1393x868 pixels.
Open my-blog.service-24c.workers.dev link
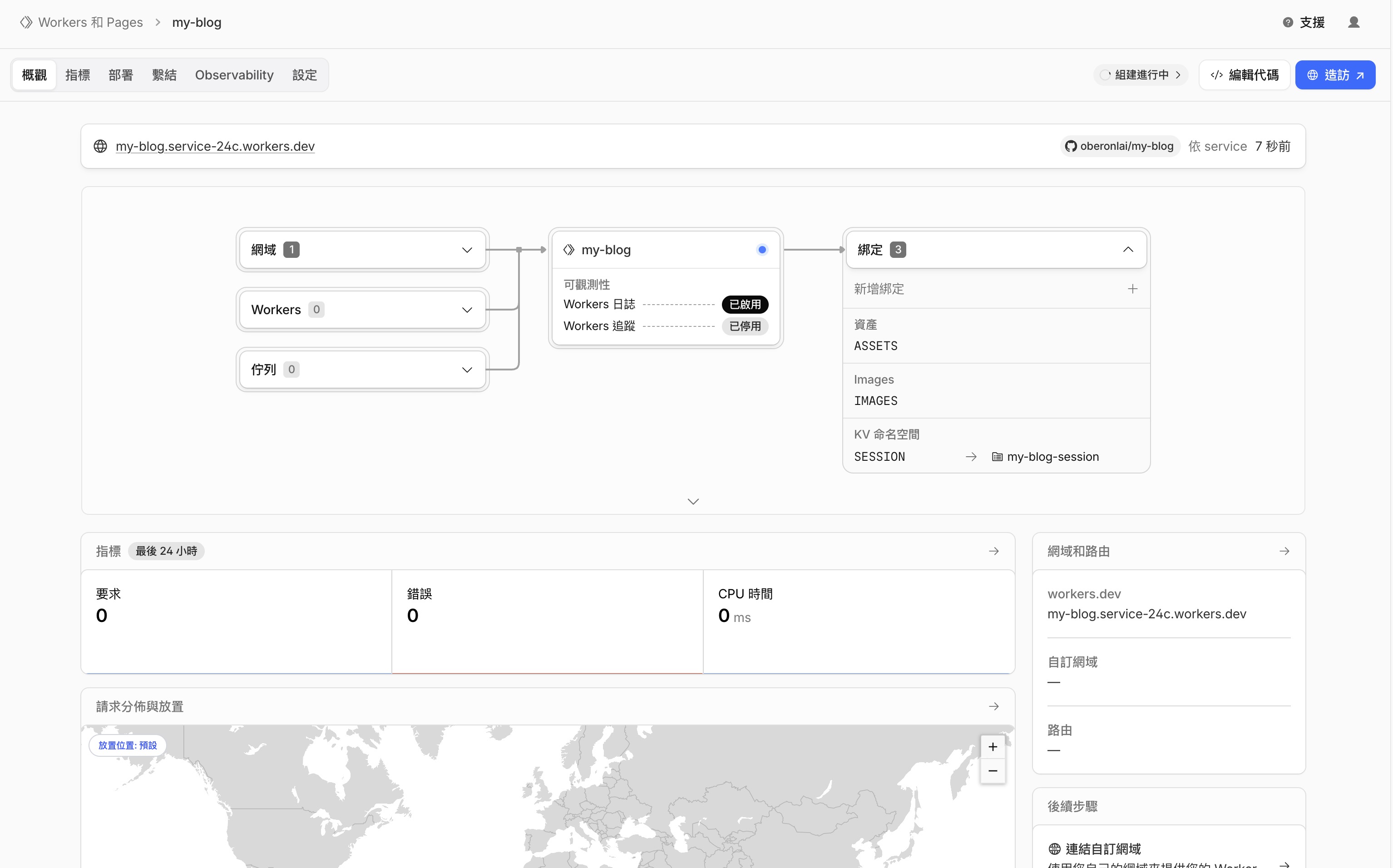pyautogui.click(x=215, y=146)
